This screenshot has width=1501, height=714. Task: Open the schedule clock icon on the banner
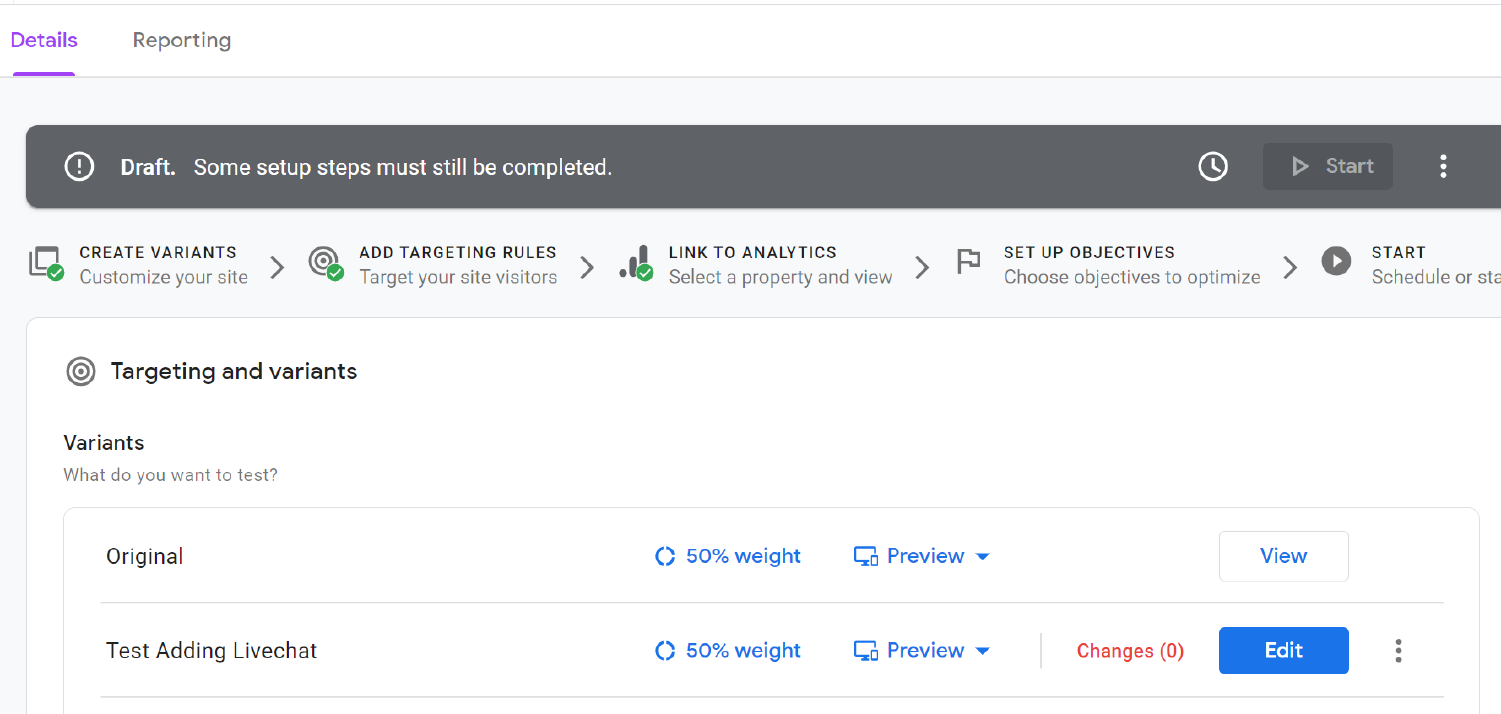1213,166
